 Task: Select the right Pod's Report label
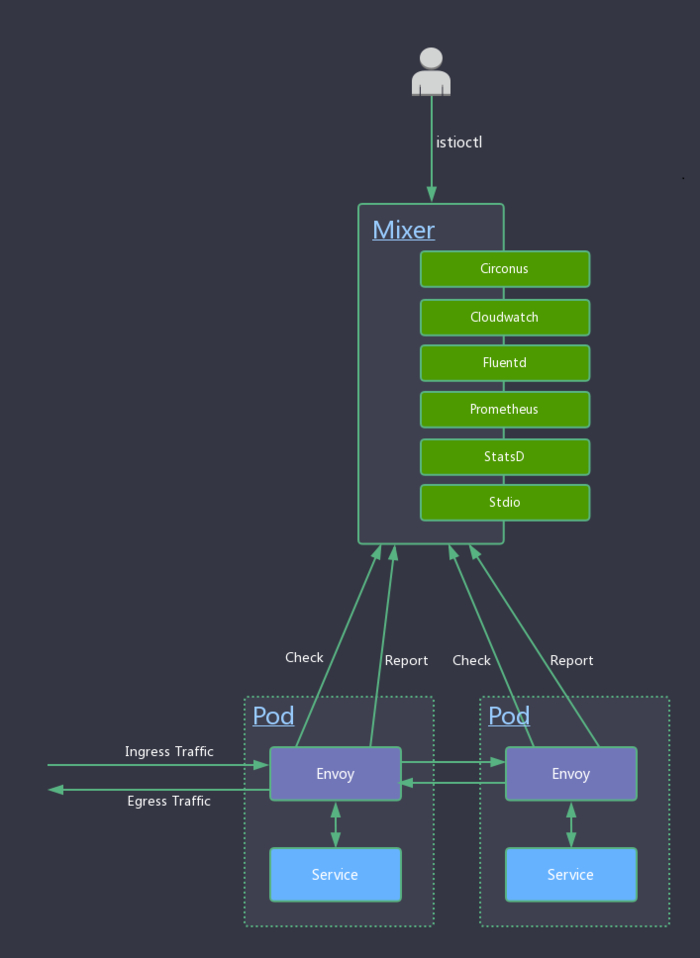coord(572,660)
